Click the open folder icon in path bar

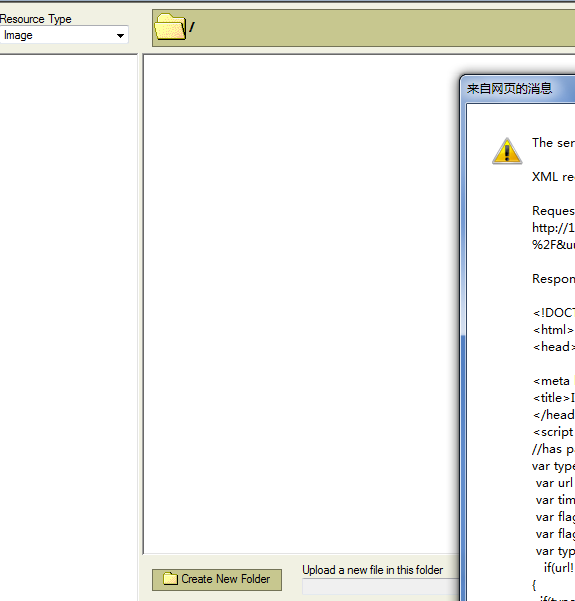coord(169,27)
